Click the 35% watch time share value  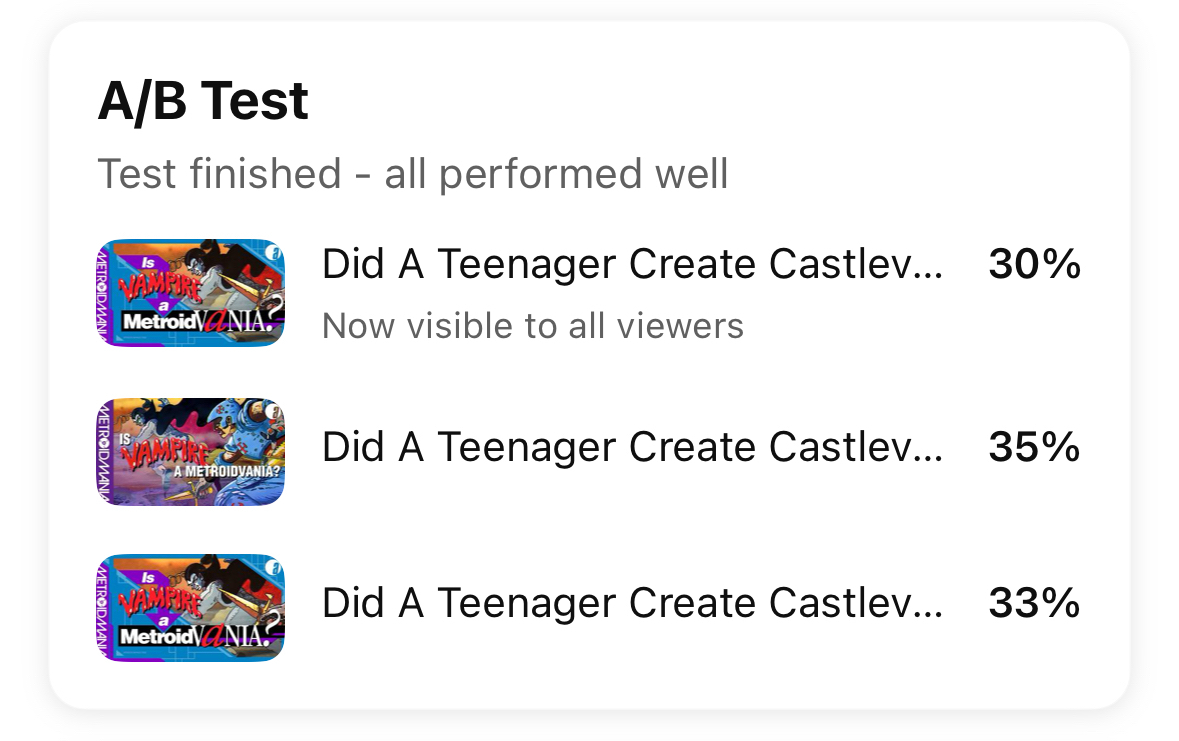[x=1034, y=448]
